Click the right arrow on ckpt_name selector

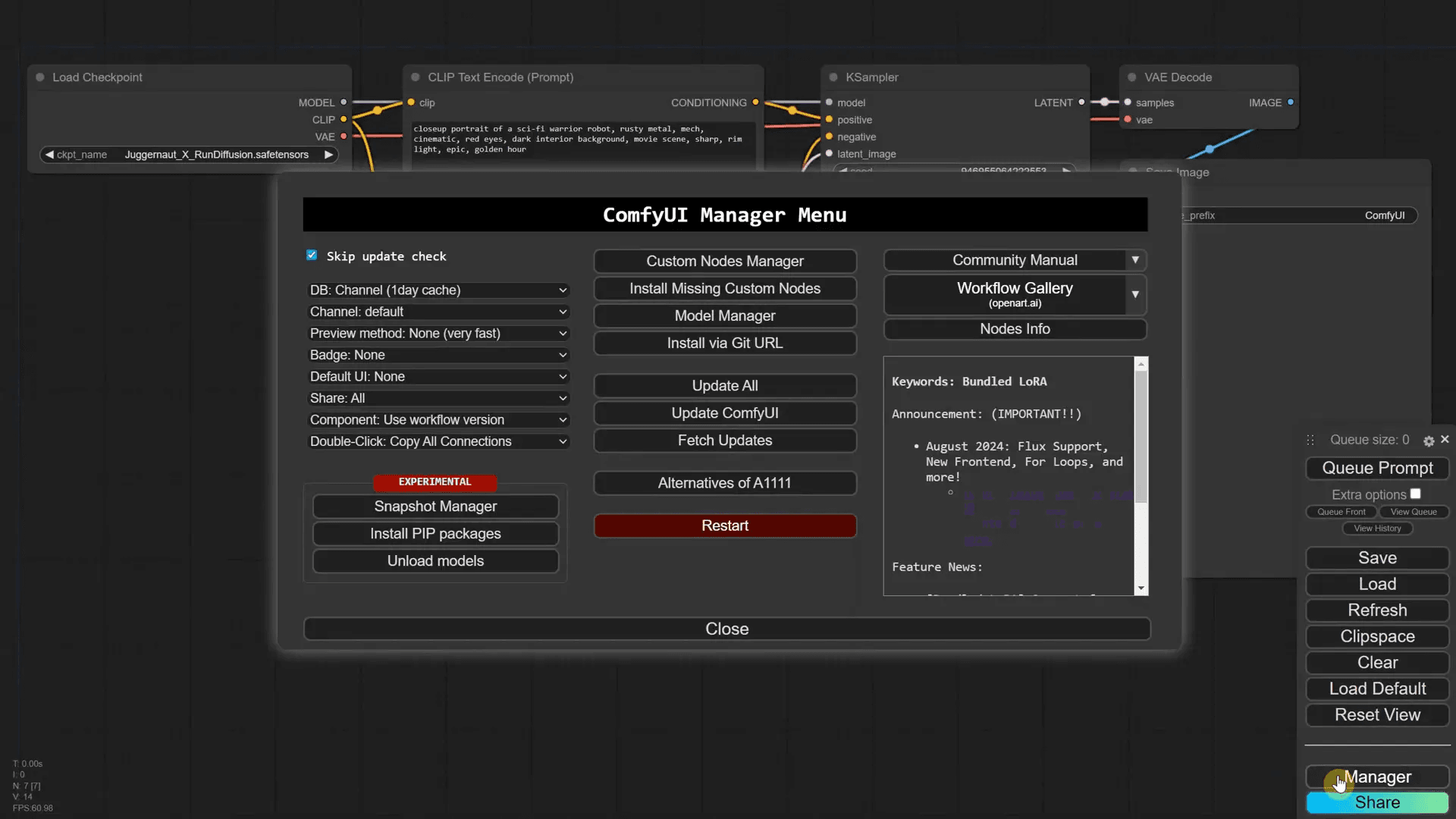click(328, 154)
